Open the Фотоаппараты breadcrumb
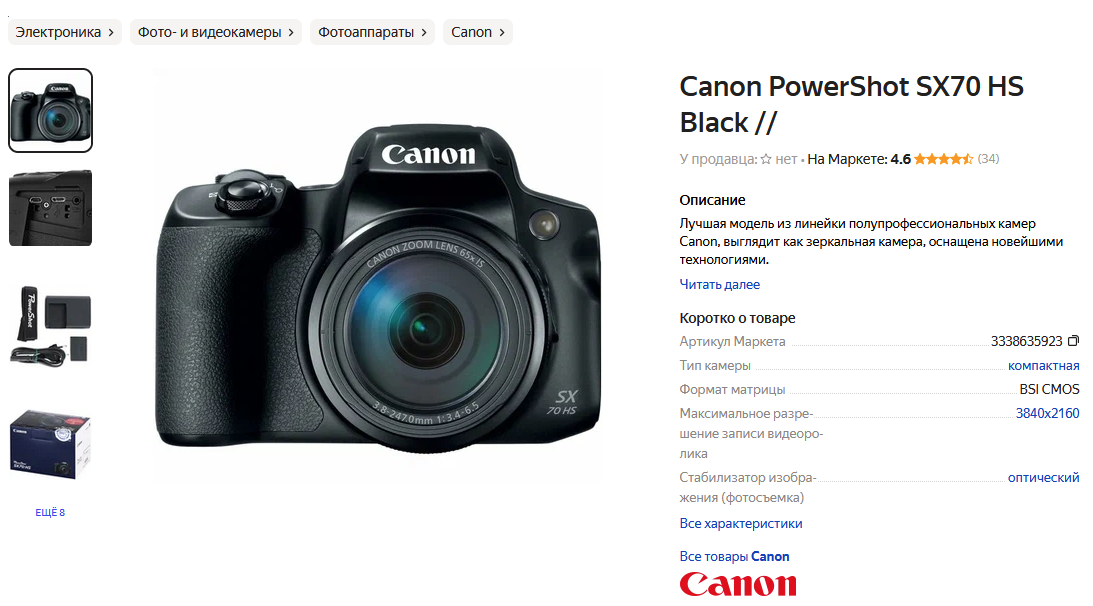 click(x=372, y=32)
